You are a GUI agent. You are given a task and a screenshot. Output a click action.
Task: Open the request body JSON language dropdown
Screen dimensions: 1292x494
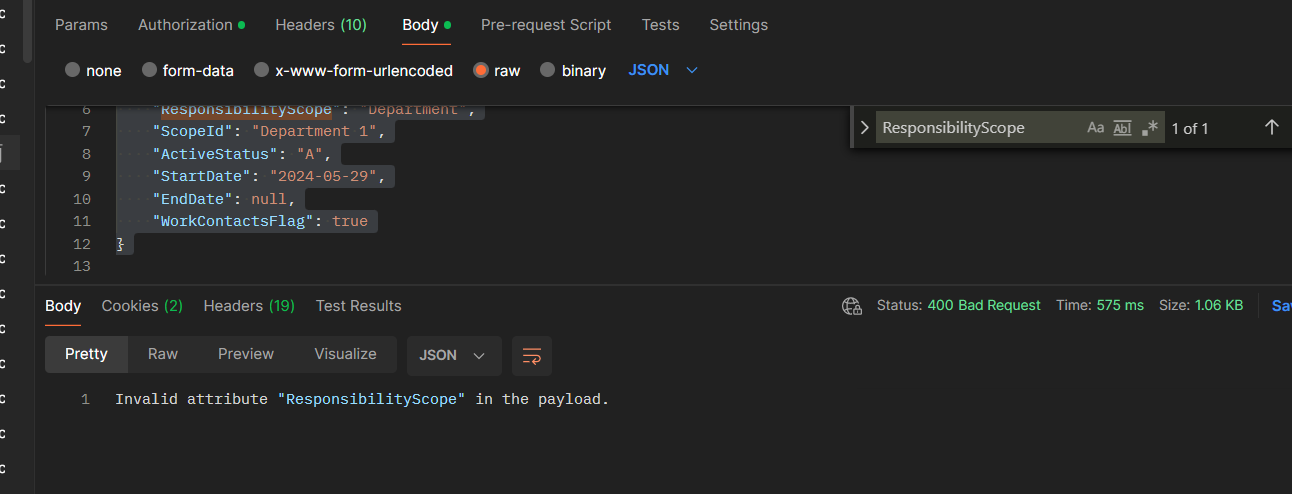(663, 70)
